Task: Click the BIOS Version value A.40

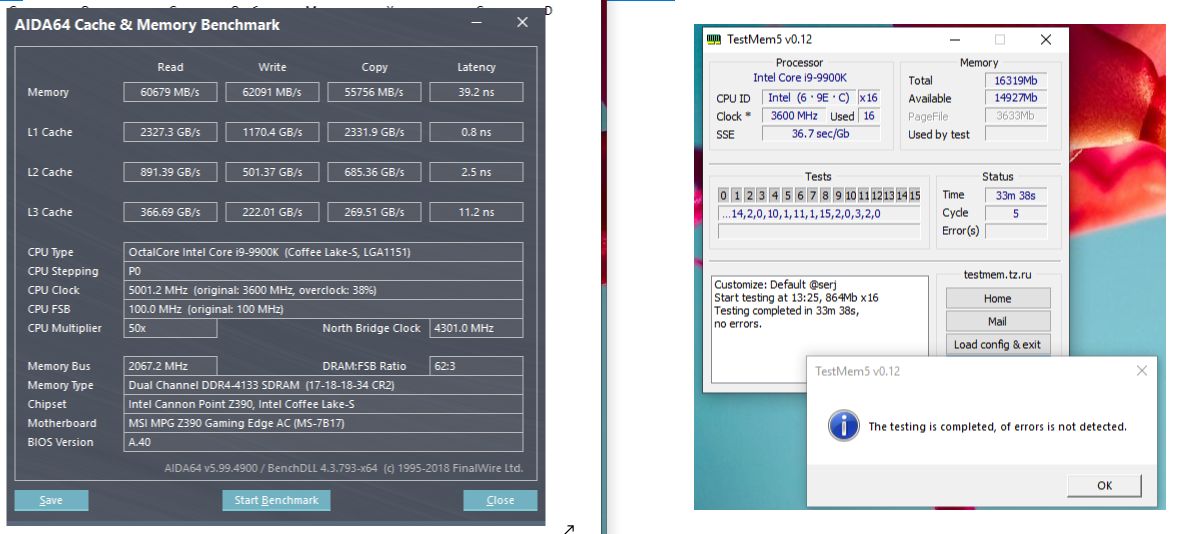Action: [323, 442]
